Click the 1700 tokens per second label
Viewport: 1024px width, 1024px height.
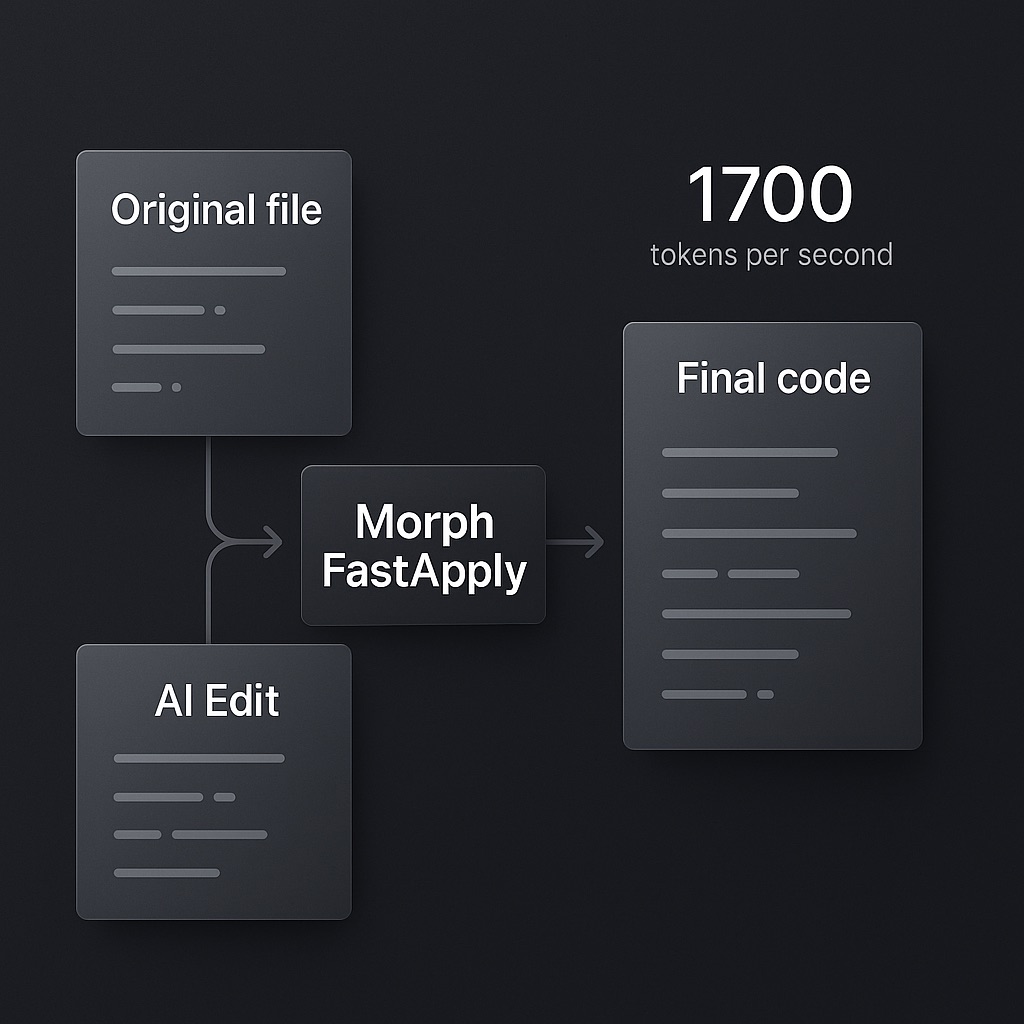click(x=770, y=215)
